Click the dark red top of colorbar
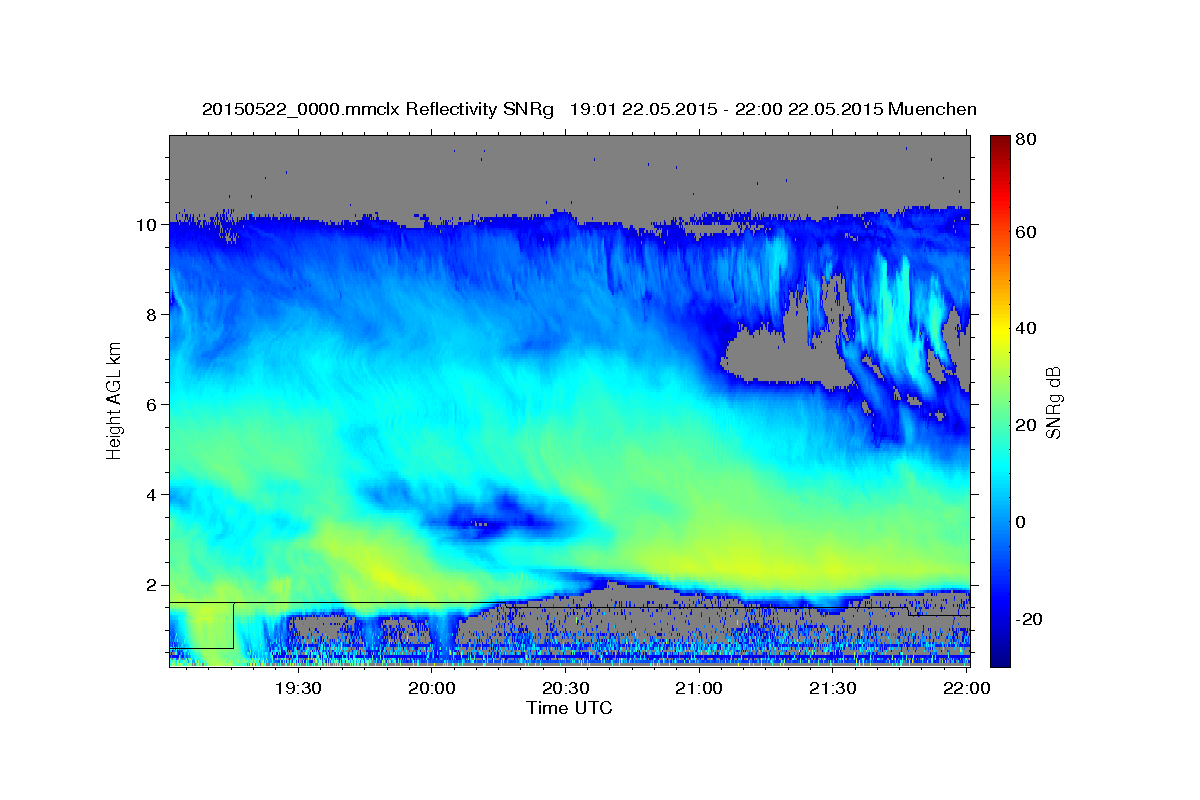This screenshot has height=800, width=1200. (x=999, y=145)
